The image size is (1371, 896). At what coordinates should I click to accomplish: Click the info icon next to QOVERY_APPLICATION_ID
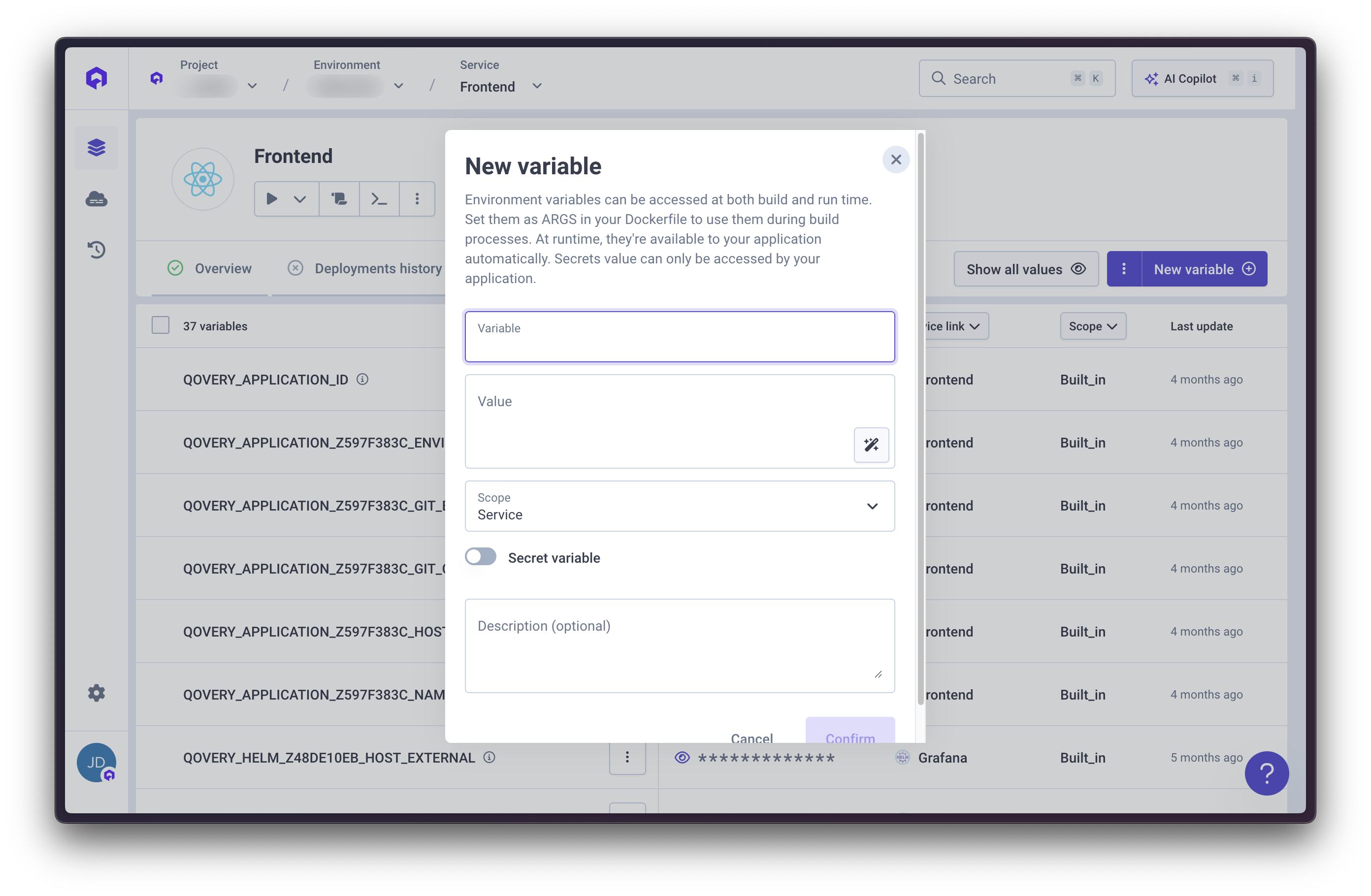[362, 379]
